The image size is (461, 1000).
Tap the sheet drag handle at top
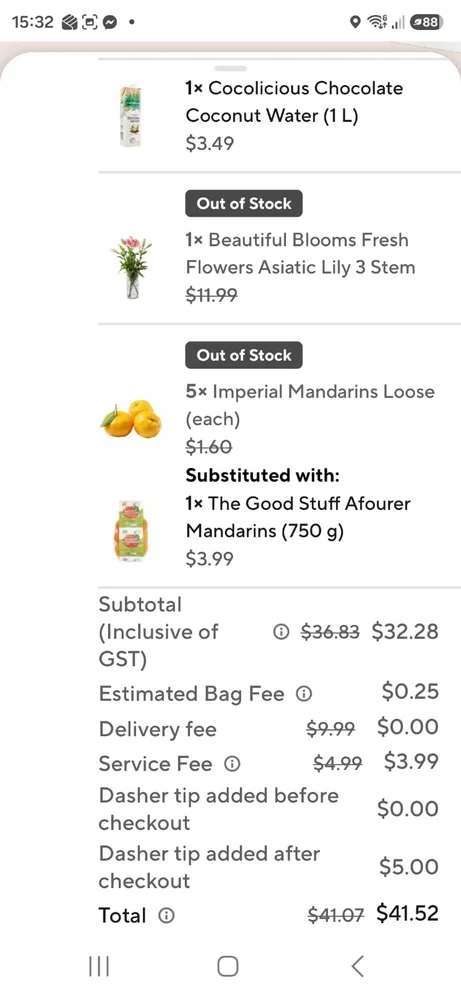tap(231, 68)
